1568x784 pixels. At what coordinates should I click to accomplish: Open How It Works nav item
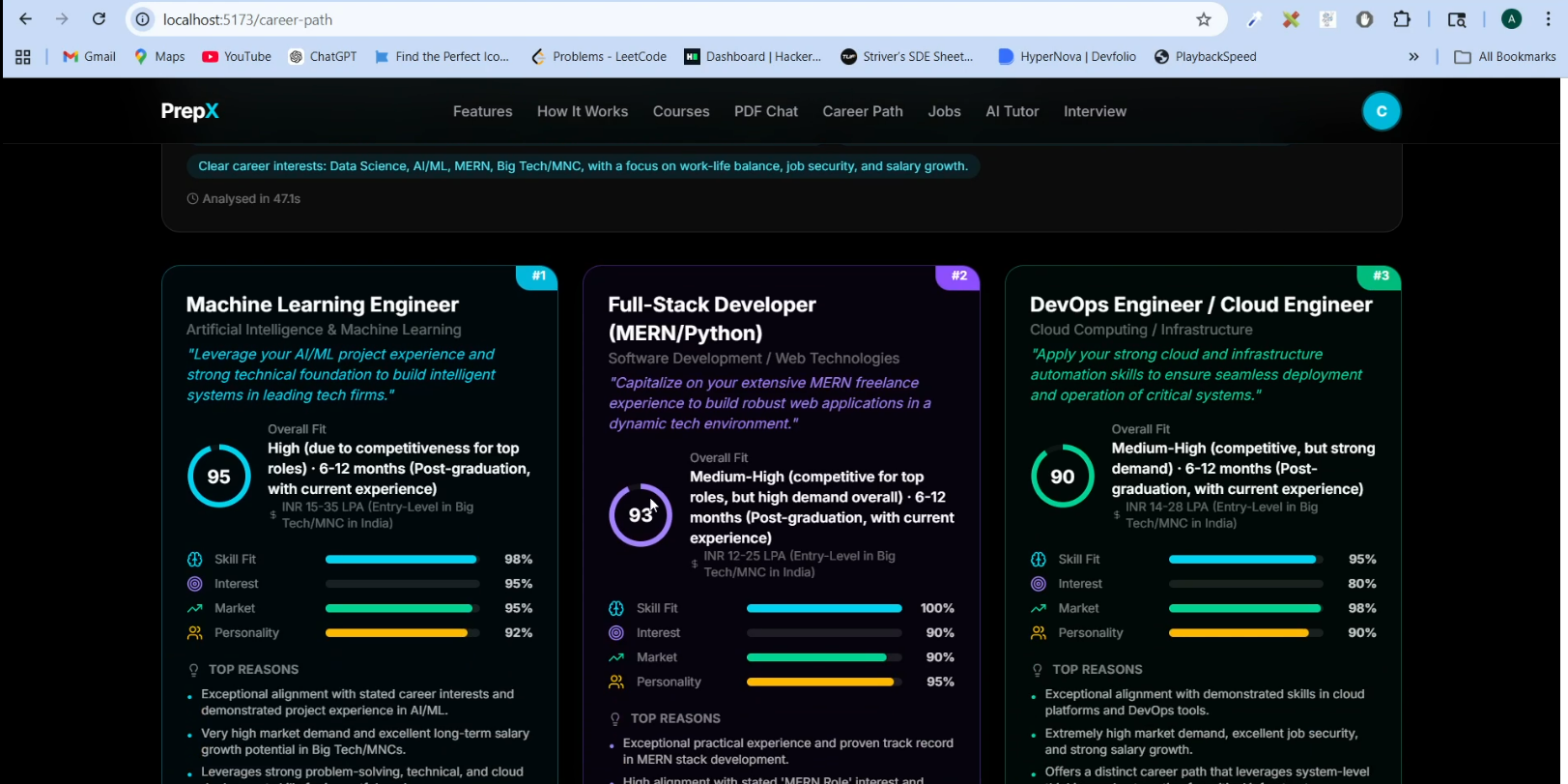(583, 111)
